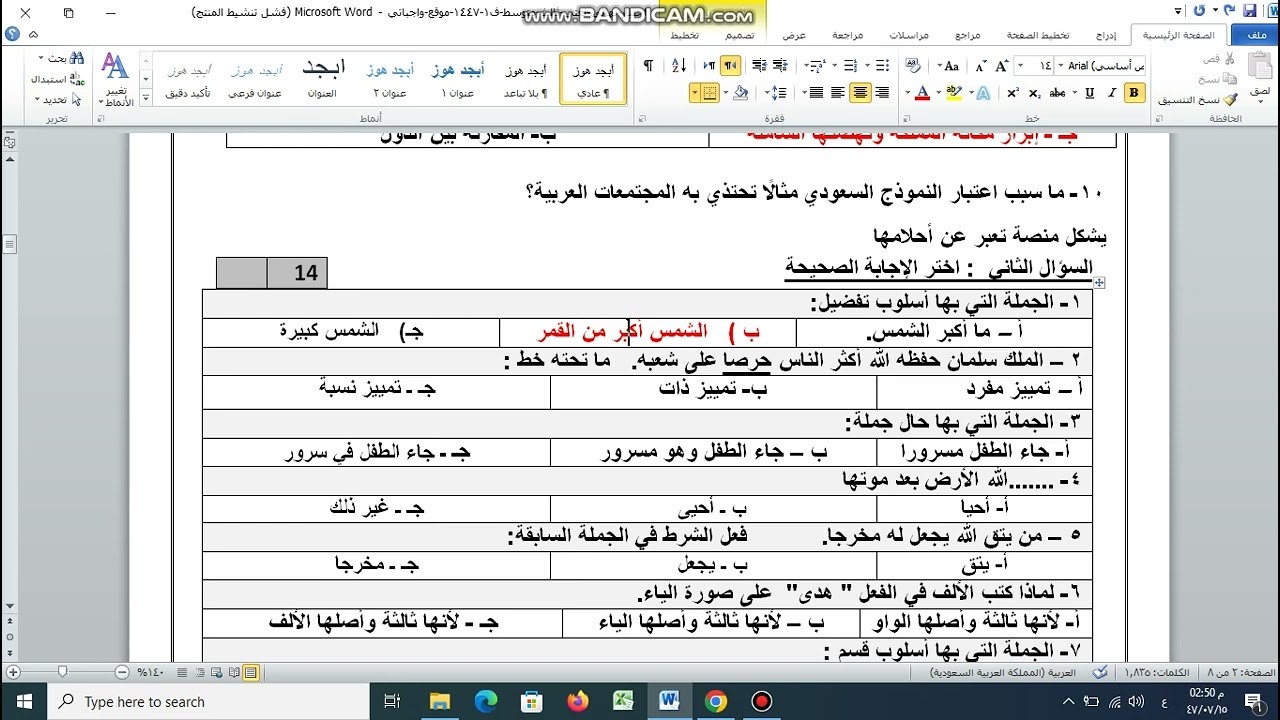Adjust the zoom slider handle in status bar

click(62, 673)
